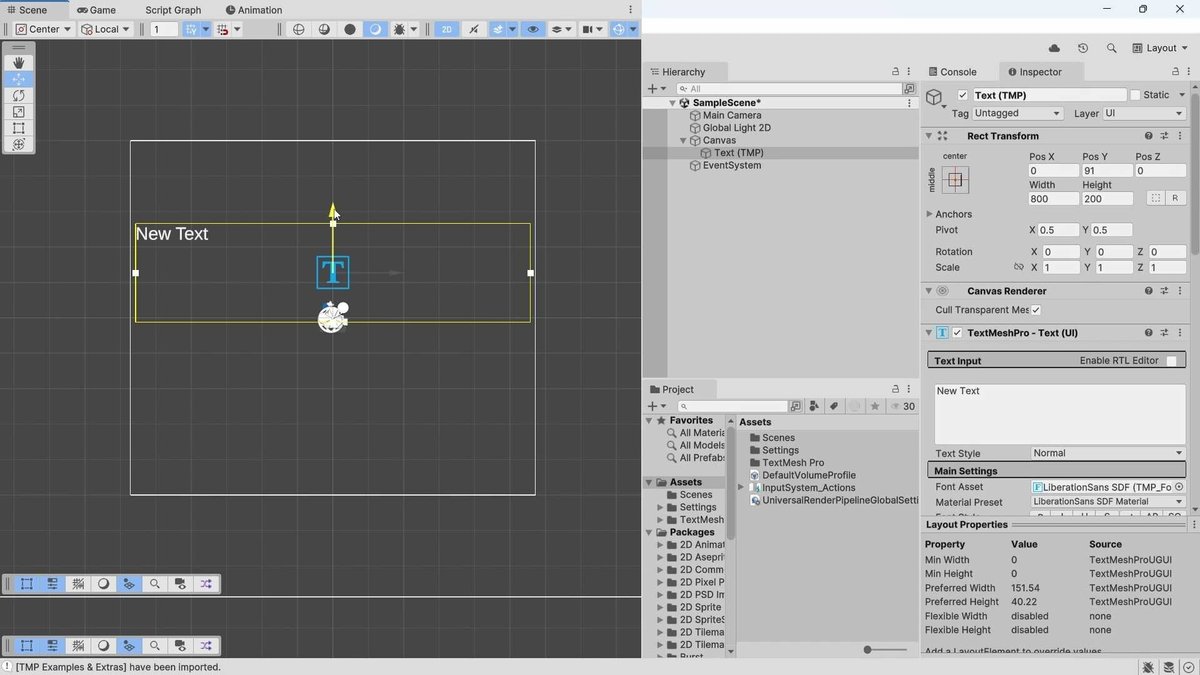Click the unlit solid sphere draw mode icon
The width and height of the screenshot is (1200, 675).
pyautogui.click(x=350, y=29)
